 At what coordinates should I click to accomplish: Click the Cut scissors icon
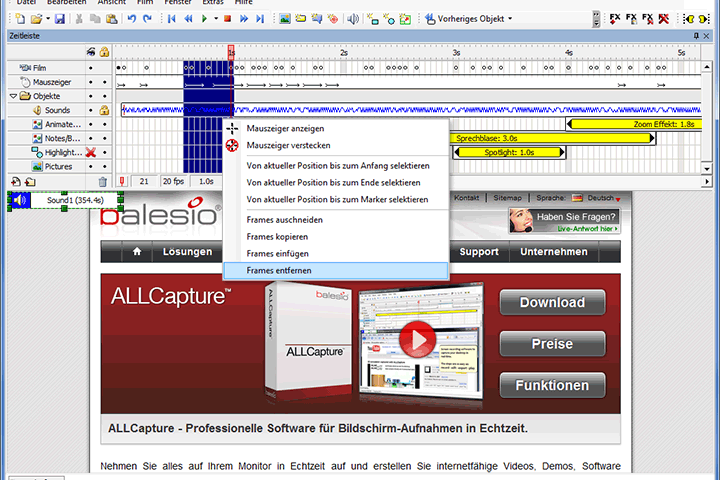(x=79, y=19)
